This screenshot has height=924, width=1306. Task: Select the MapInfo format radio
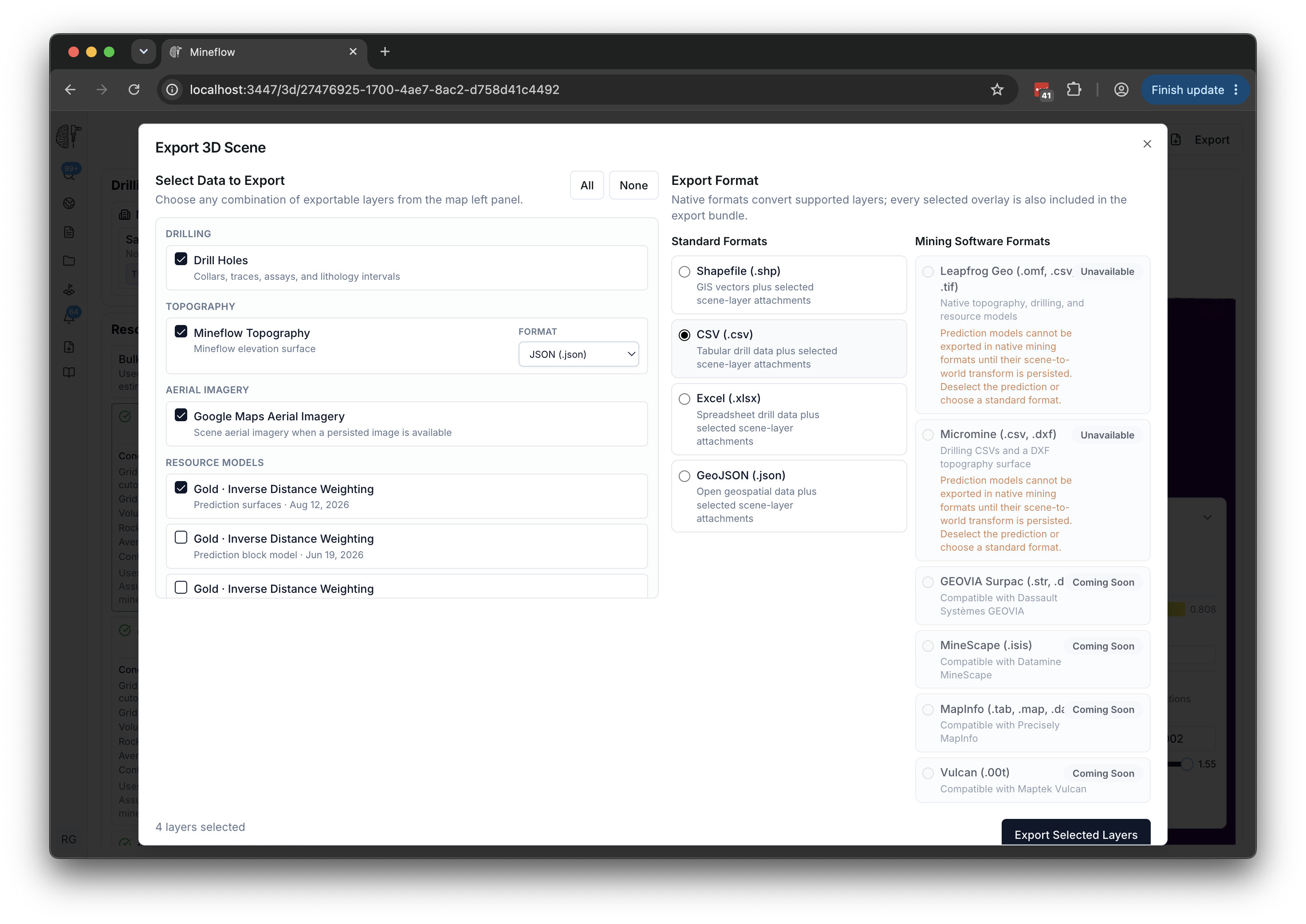click(x=928, y=710)
